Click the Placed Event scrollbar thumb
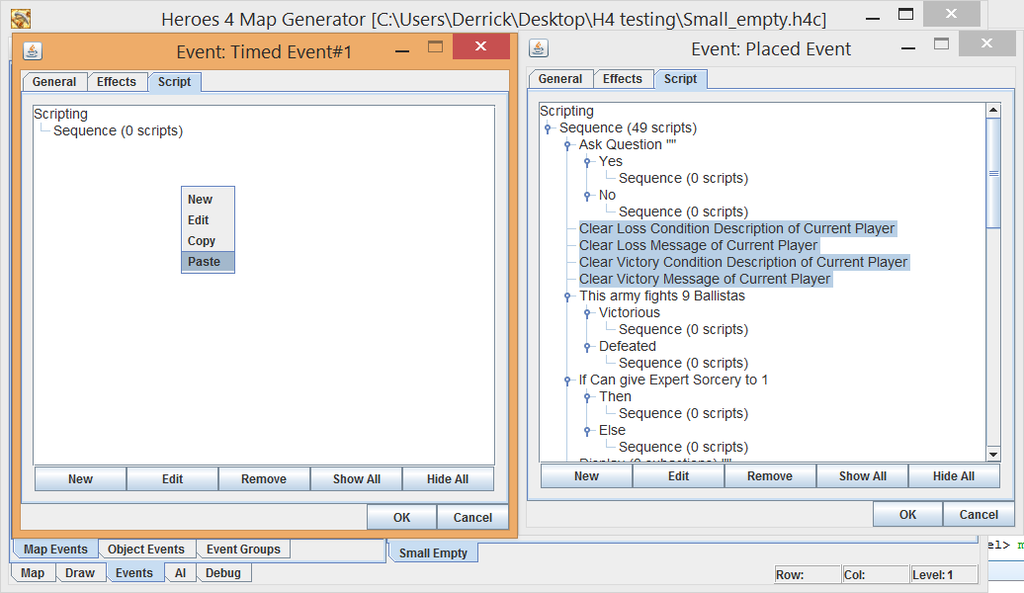This screenshot has height=593, width=1024. [x=993, y=173]
